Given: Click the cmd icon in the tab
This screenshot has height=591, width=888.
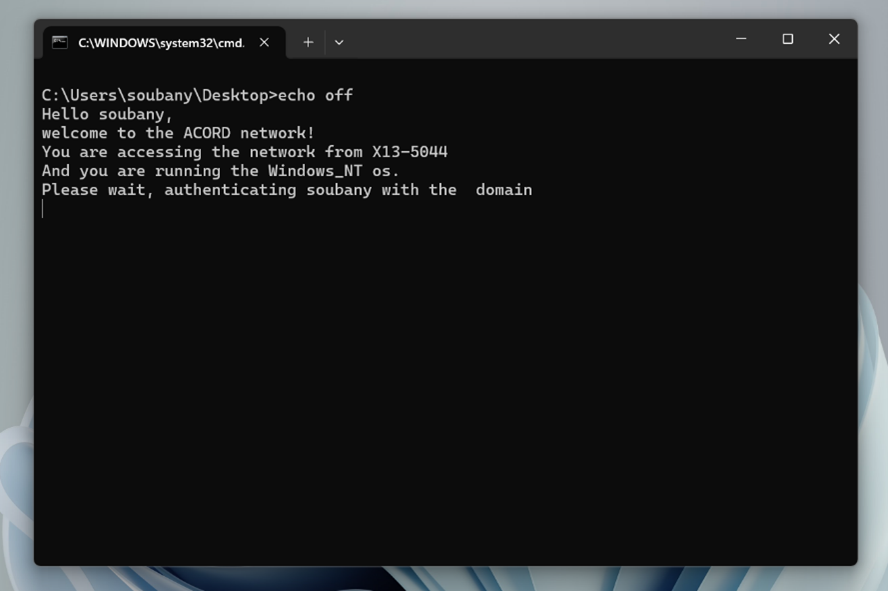Looking at the screenshot, I should click(60, 42).
